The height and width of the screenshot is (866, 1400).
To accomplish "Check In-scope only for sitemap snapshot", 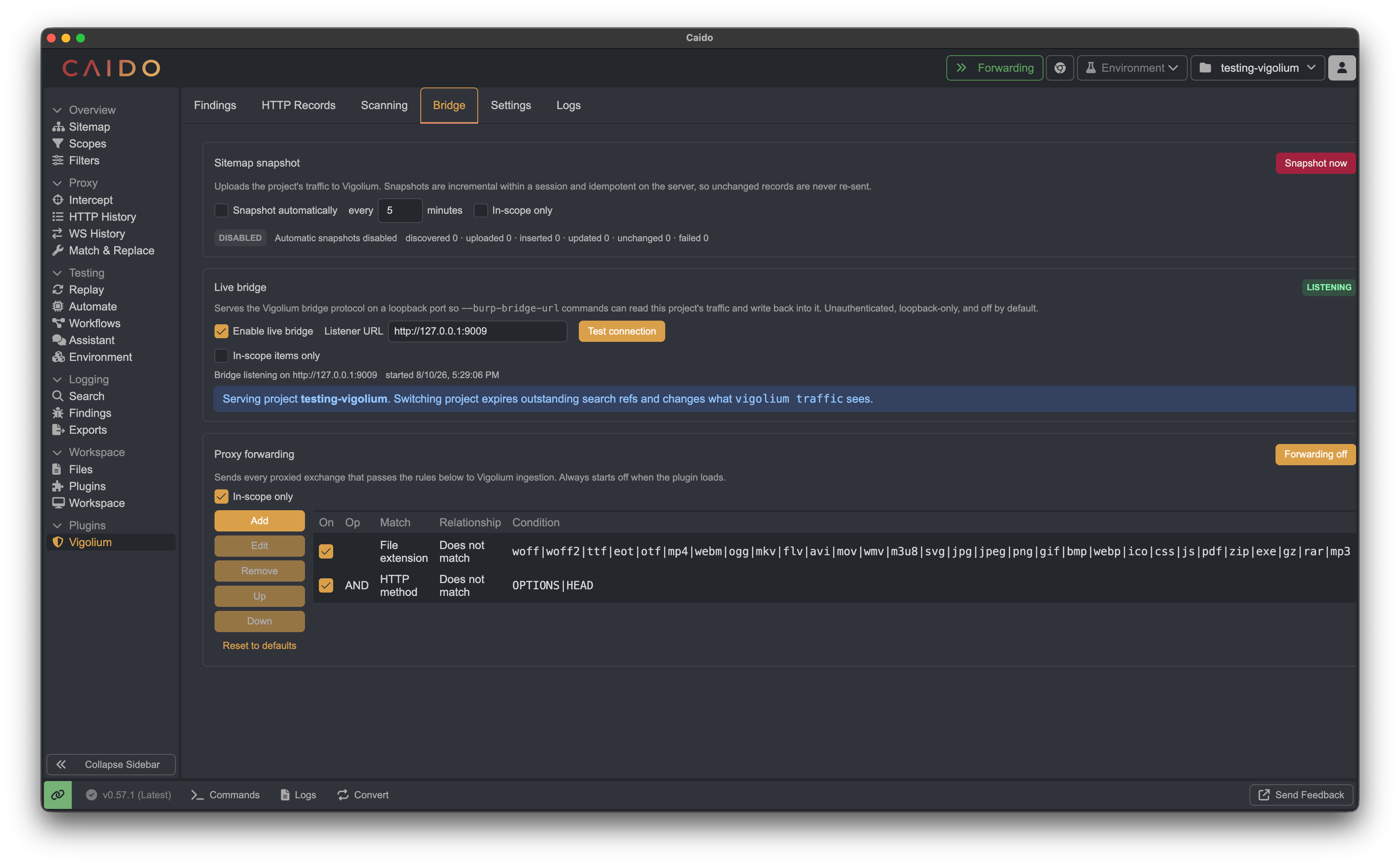I will point(481,210).
